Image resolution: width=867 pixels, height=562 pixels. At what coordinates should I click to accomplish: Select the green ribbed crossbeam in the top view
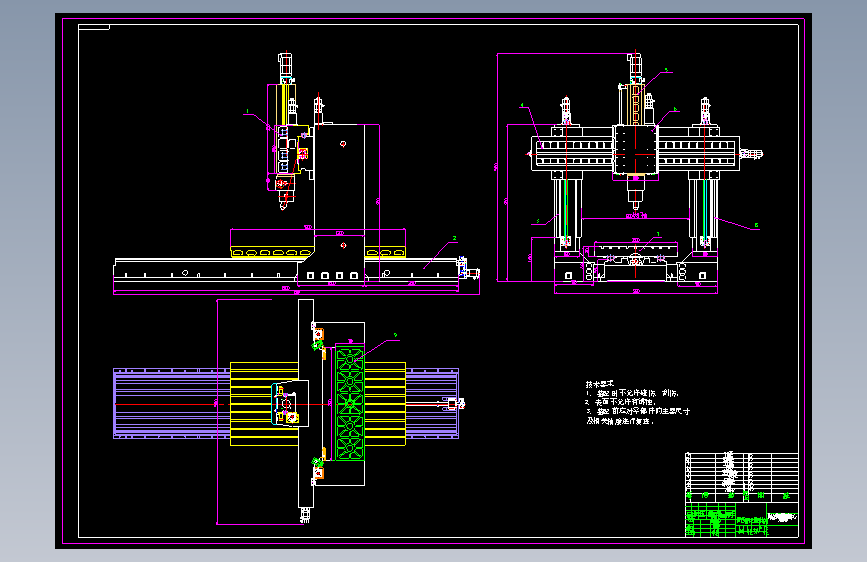pyautogui.click(x=350, y=402)
